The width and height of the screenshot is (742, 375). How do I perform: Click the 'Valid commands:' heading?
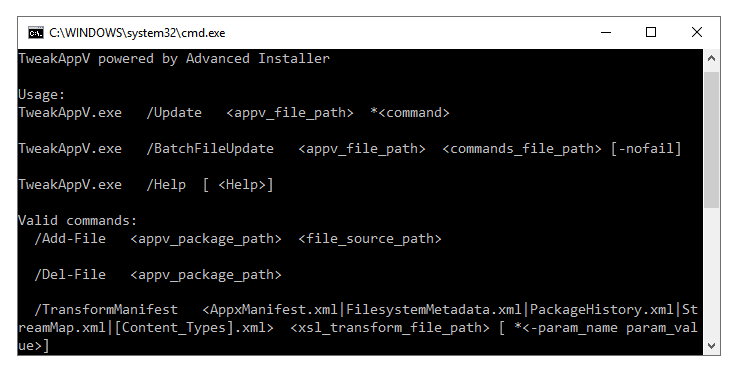pyautogui.click(x=78, y=221)
